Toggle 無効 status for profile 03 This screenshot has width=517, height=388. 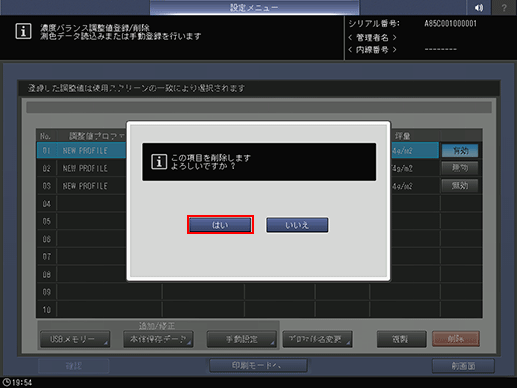tap(460, 186)
